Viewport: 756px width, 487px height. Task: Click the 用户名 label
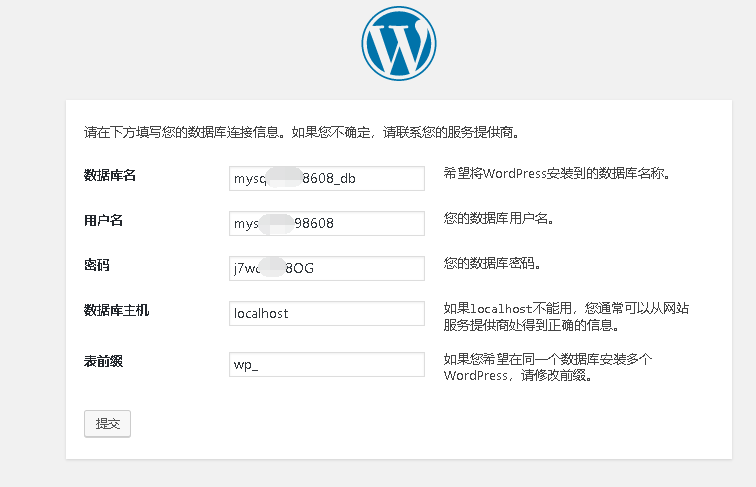pyautogui.click(x=104, y=220)
